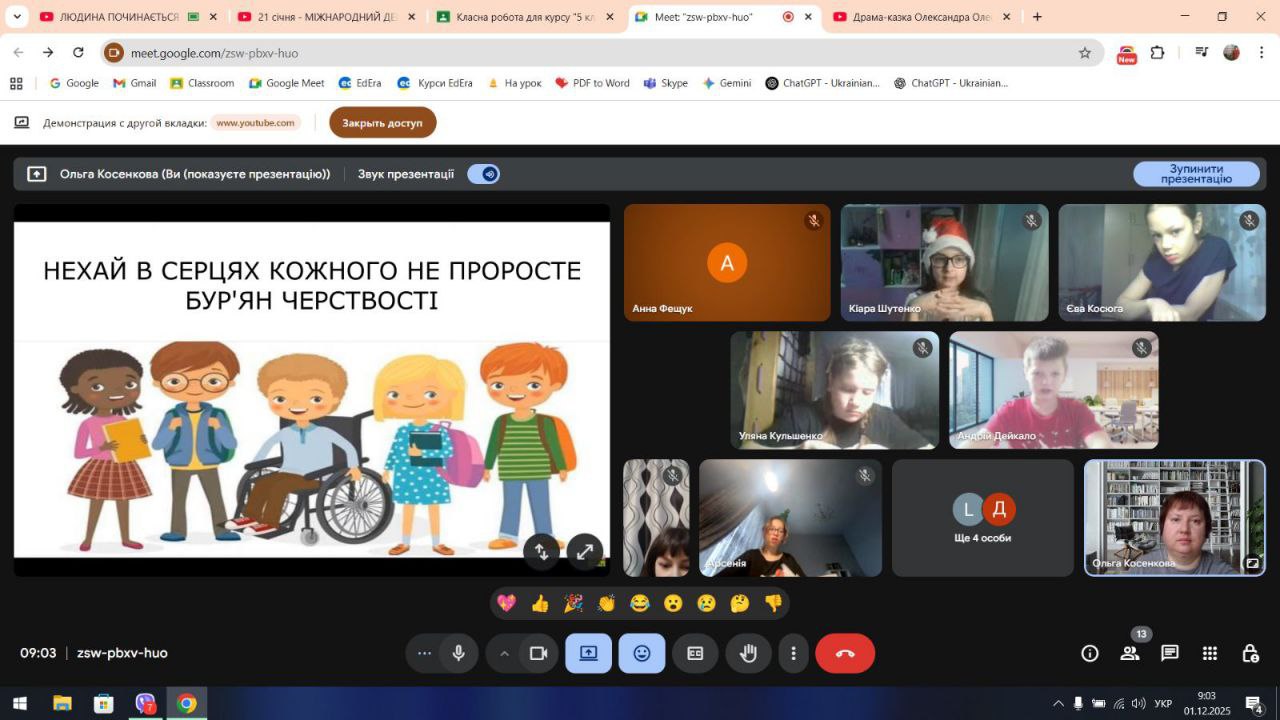The width and height of the screenshot is (1280, 720).
Task: Click the Закрыть доступ button
Action: (x=382, y=123)
